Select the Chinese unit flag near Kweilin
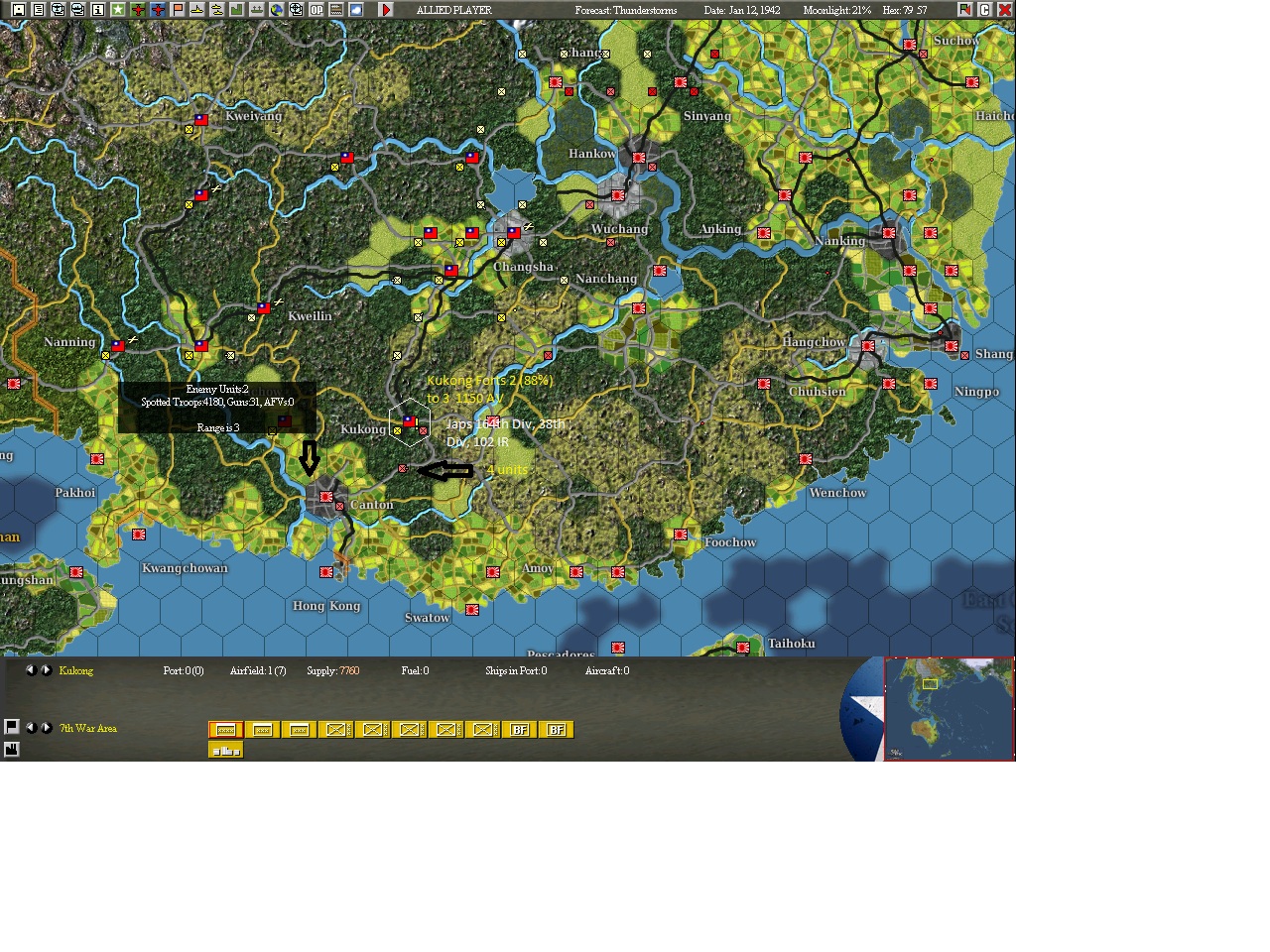Image resolution: width=1270 pixels, height=952 pixels. (x=263, y=308)
